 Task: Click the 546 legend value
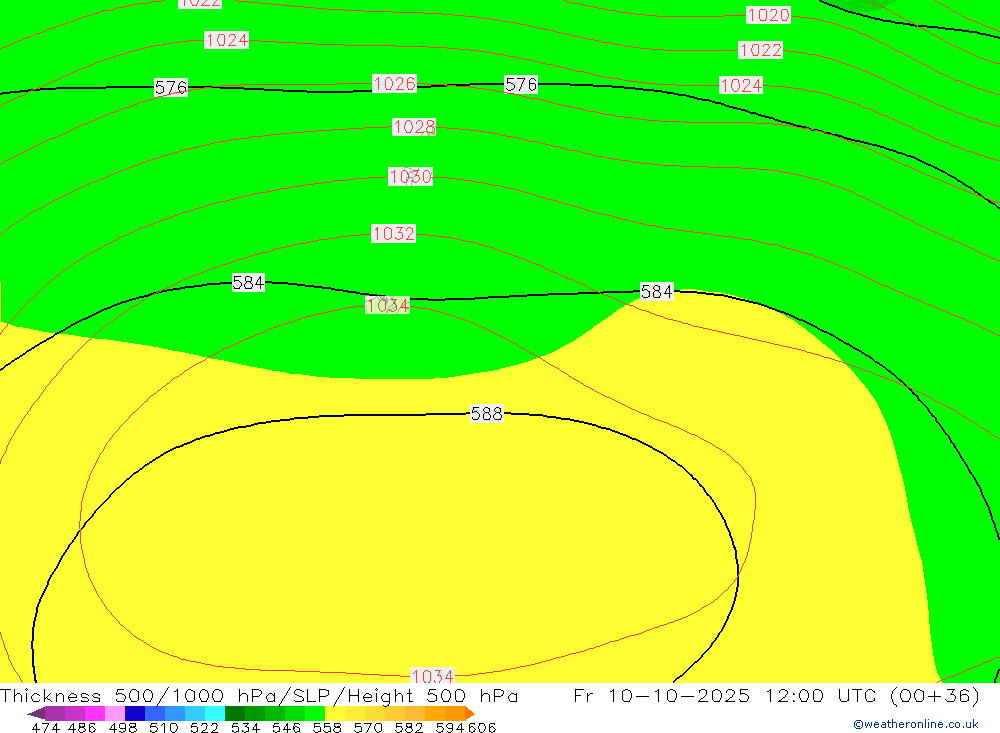point(286,727)
